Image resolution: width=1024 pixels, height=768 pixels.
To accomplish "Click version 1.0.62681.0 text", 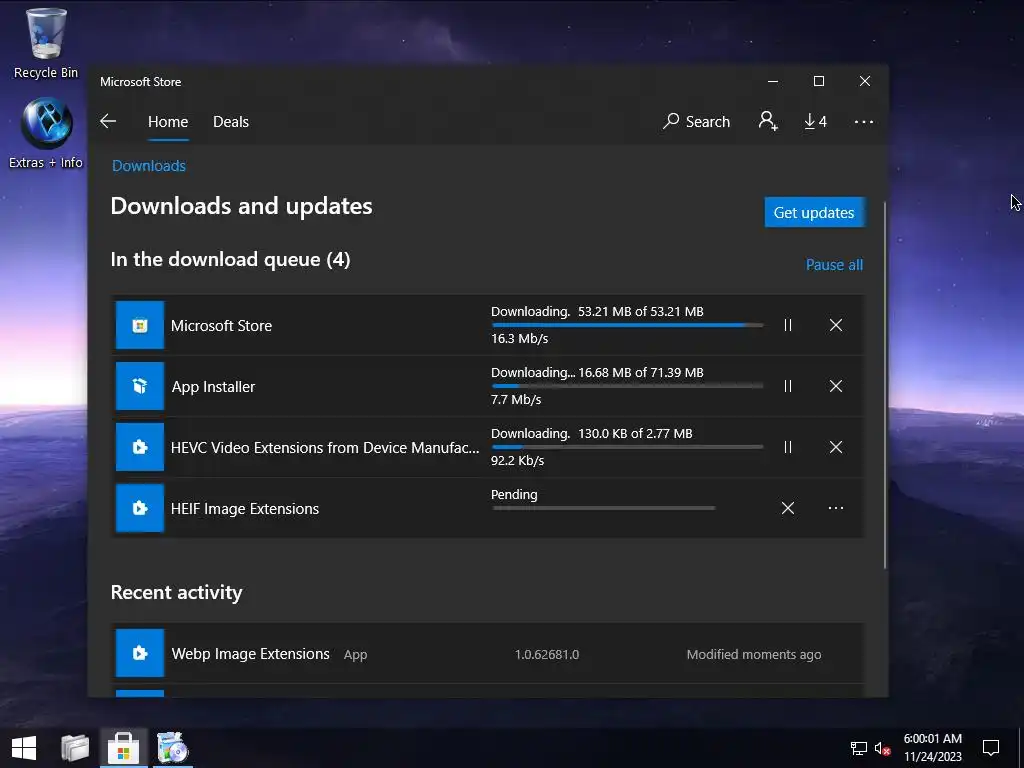I will [x=547, y=654].
